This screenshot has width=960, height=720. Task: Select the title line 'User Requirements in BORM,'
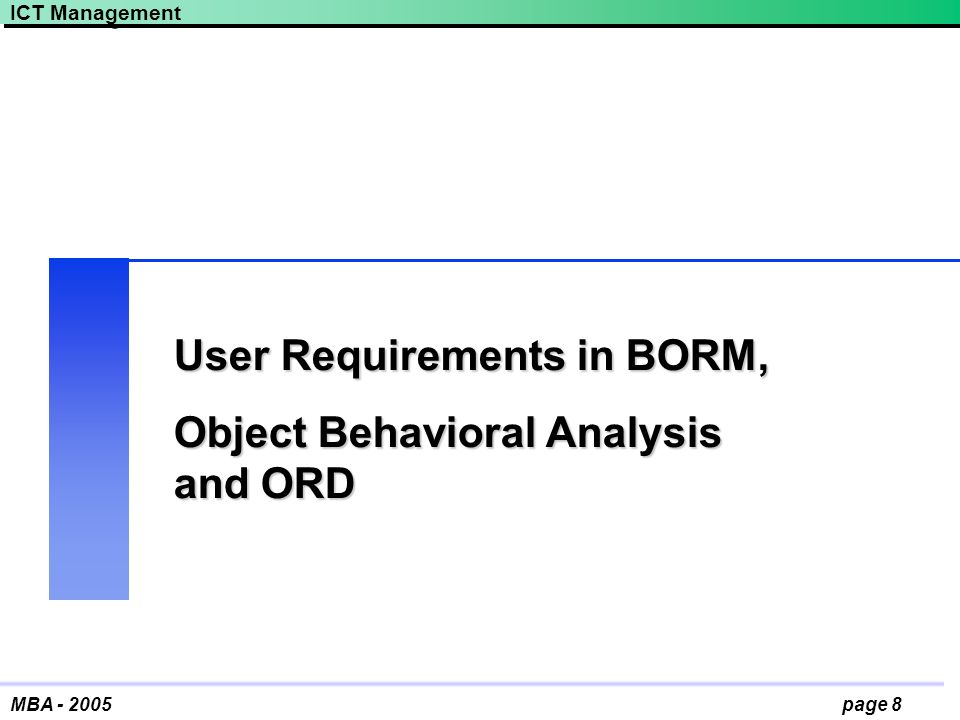click(471, 356)
